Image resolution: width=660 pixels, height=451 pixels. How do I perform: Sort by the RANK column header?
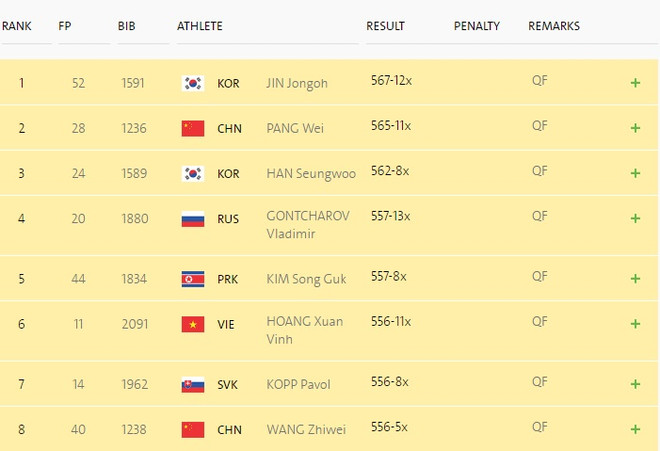[16, 26]
